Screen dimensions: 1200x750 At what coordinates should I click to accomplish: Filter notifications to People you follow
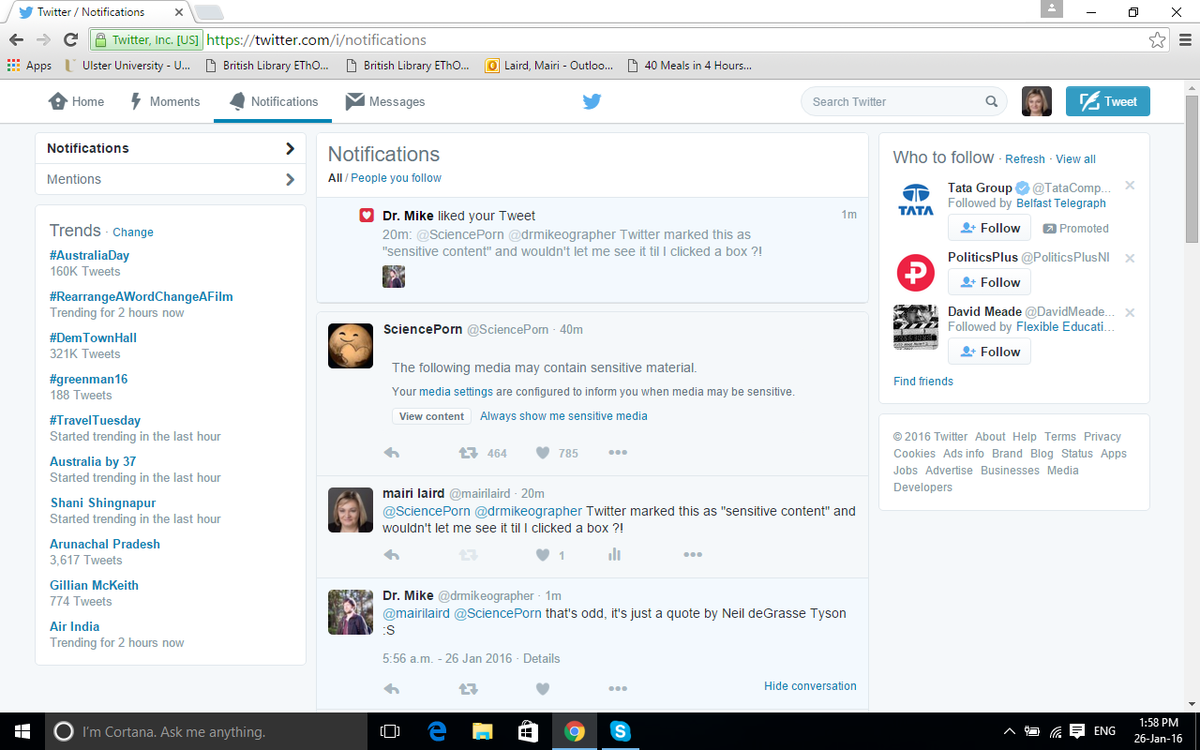(396, 178)
